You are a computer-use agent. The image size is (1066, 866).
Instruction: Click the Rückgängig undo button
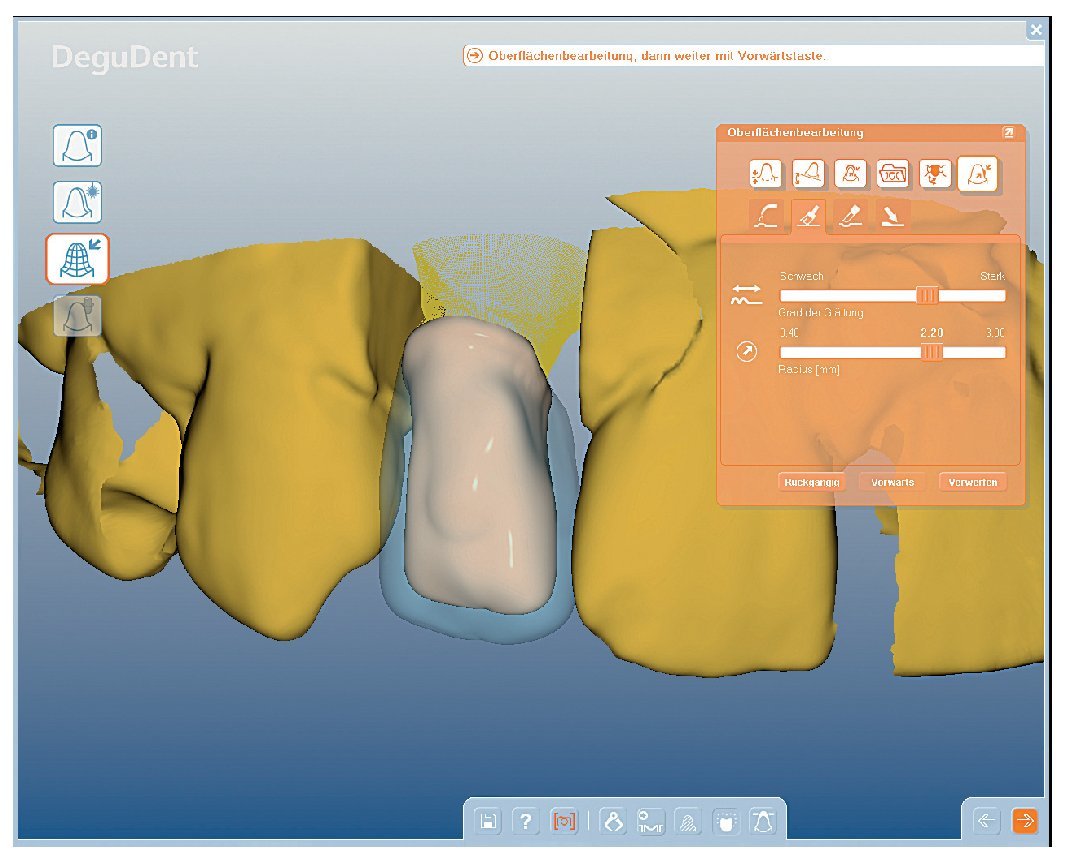[811, 482]
